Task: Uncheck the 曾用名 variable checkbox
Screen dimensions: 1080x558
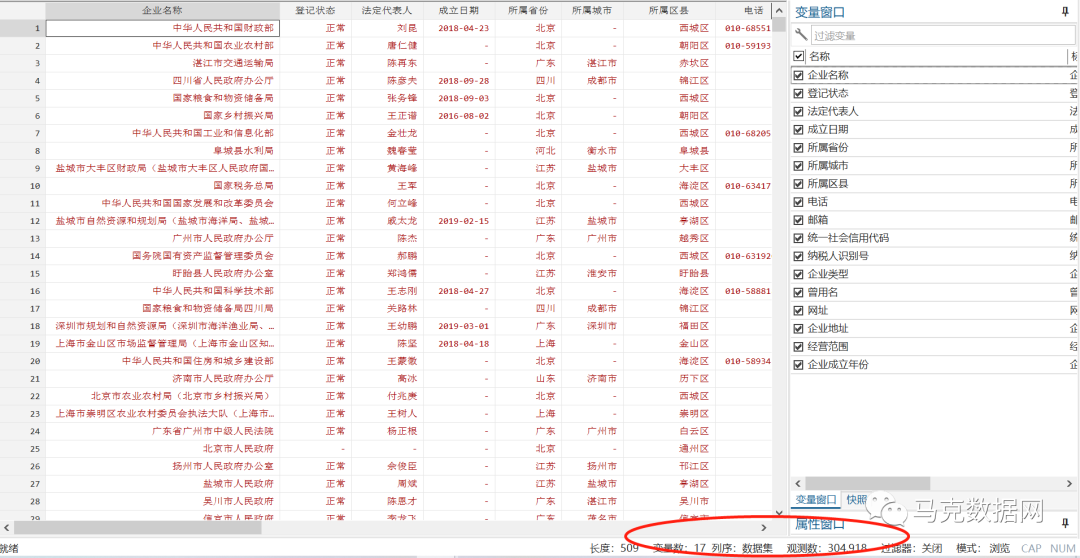Action: 799,292
